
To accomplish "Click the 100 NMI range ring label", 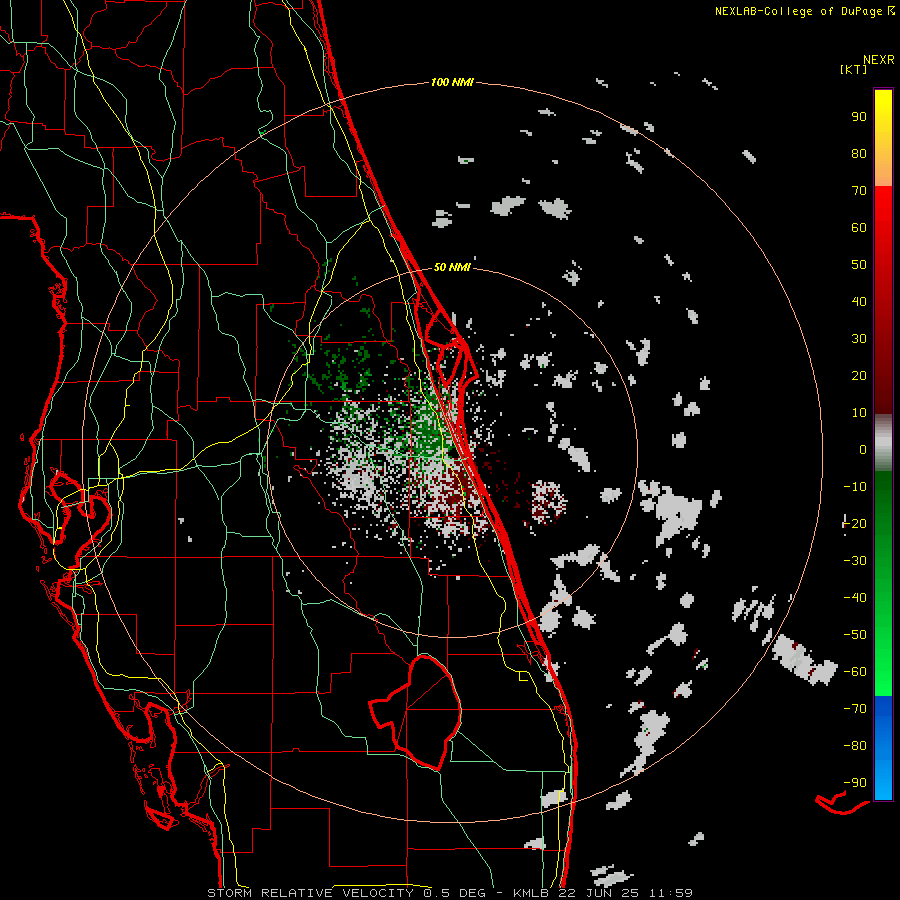I will [x=452, y=82].
